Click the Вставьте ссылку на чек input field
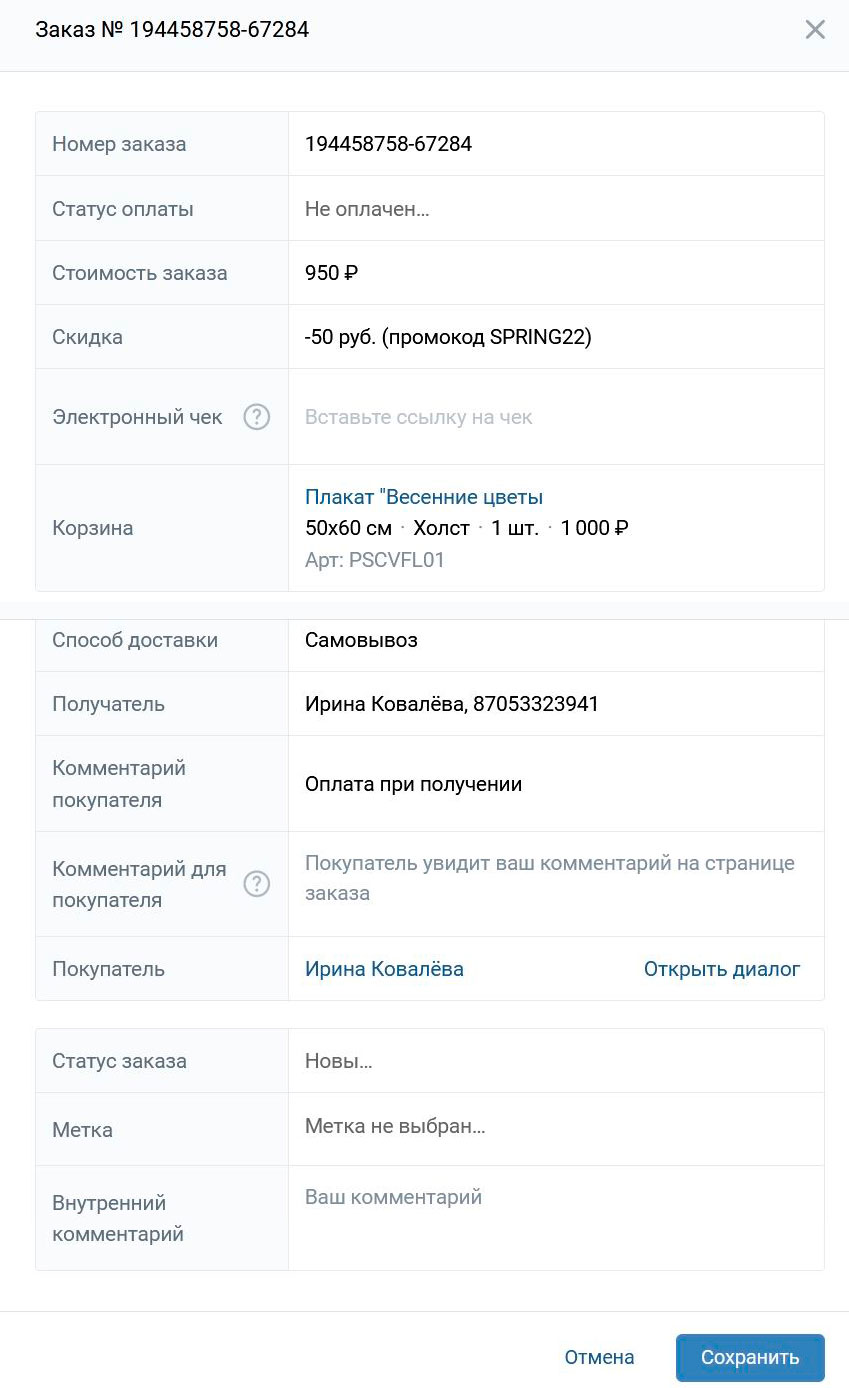Screen dimensions: 849x1388 (x=556, y=417)
